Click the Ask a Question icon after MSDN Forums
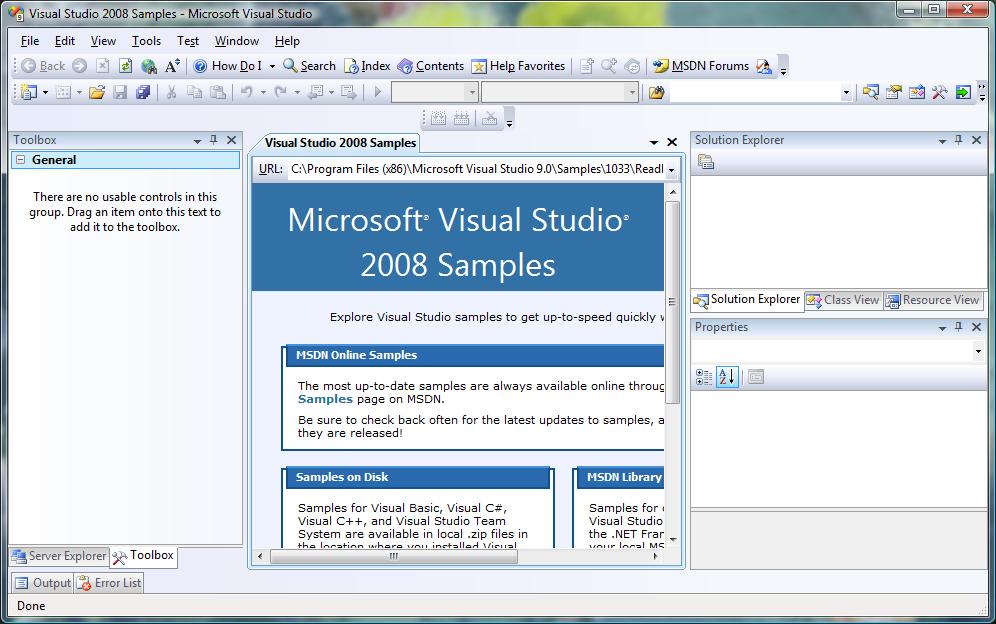 tap(764, 66)
